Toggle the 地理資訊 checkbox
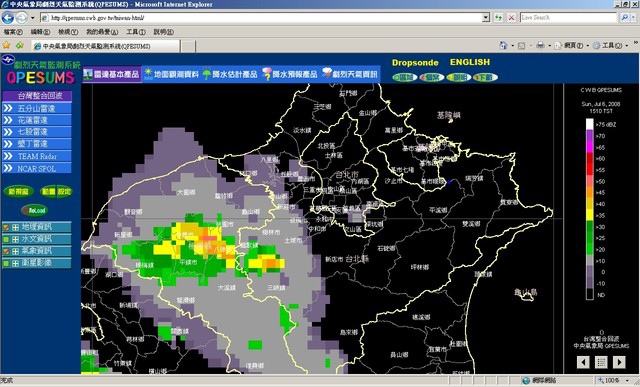Viewport: 640px width, 387px height. point(6,227)
